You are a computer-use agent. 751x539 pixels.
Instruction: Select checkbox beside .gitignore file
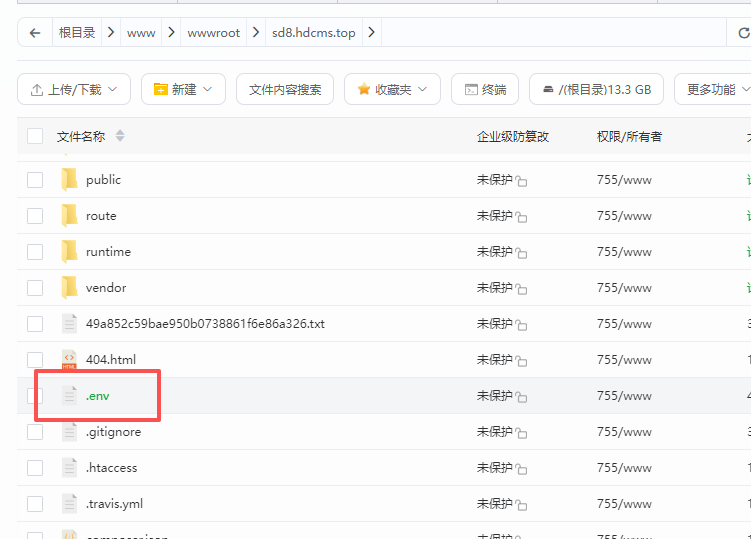(35, 432)
